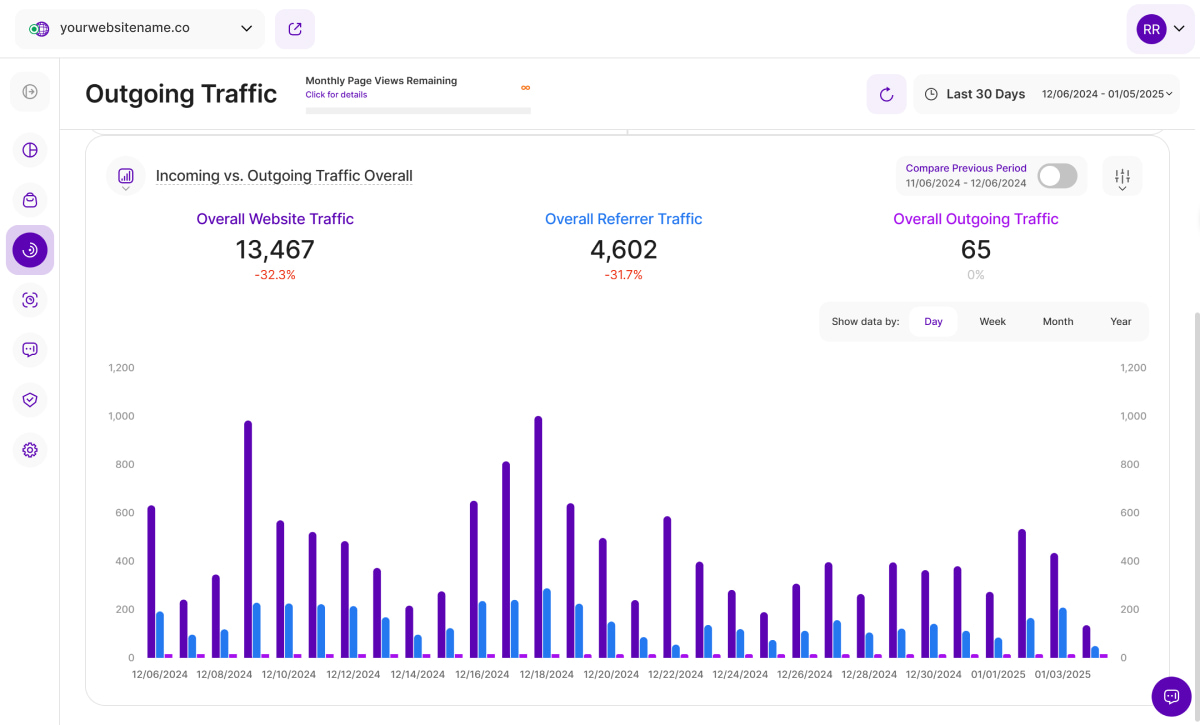1200x725 pixels.
Task: Open yourwebsitename.co site dropdown
Action: pos(140,29)
